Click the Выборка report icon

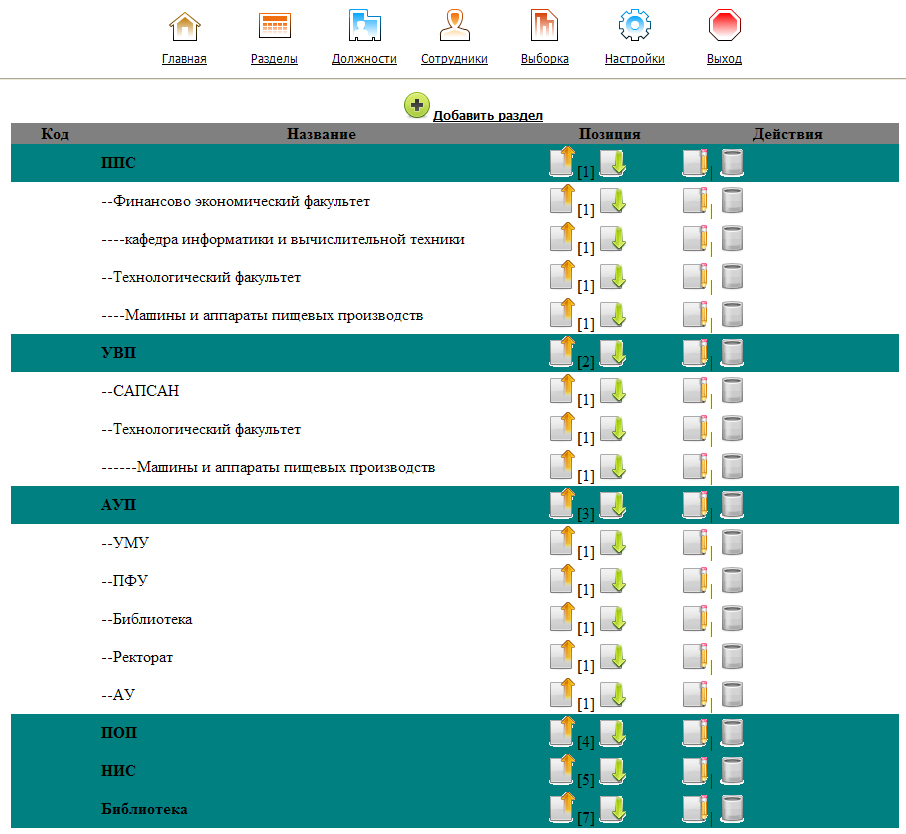(x=545, y=26)
